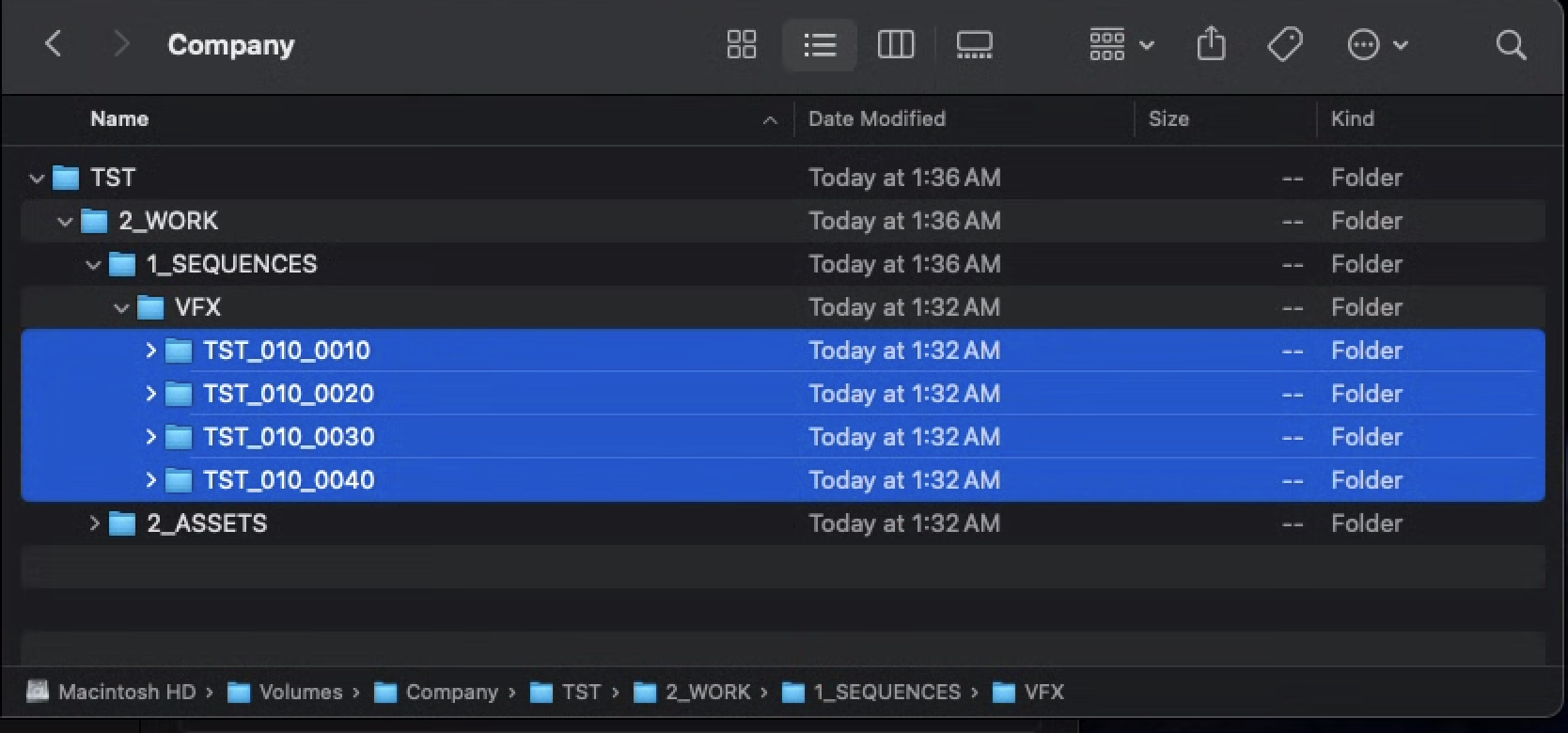Expand the TST_010_0010 folder
This screenshot has width=1568, height=733.
150,351
